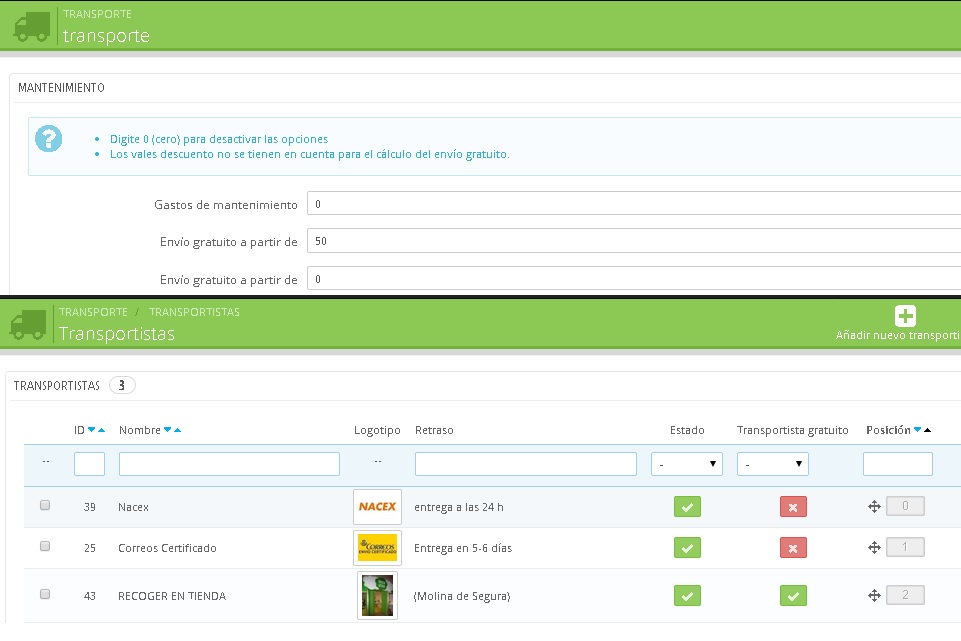
Task: Click the Nacex name cell
Action: pyautogui.click(x=134, y=507)
